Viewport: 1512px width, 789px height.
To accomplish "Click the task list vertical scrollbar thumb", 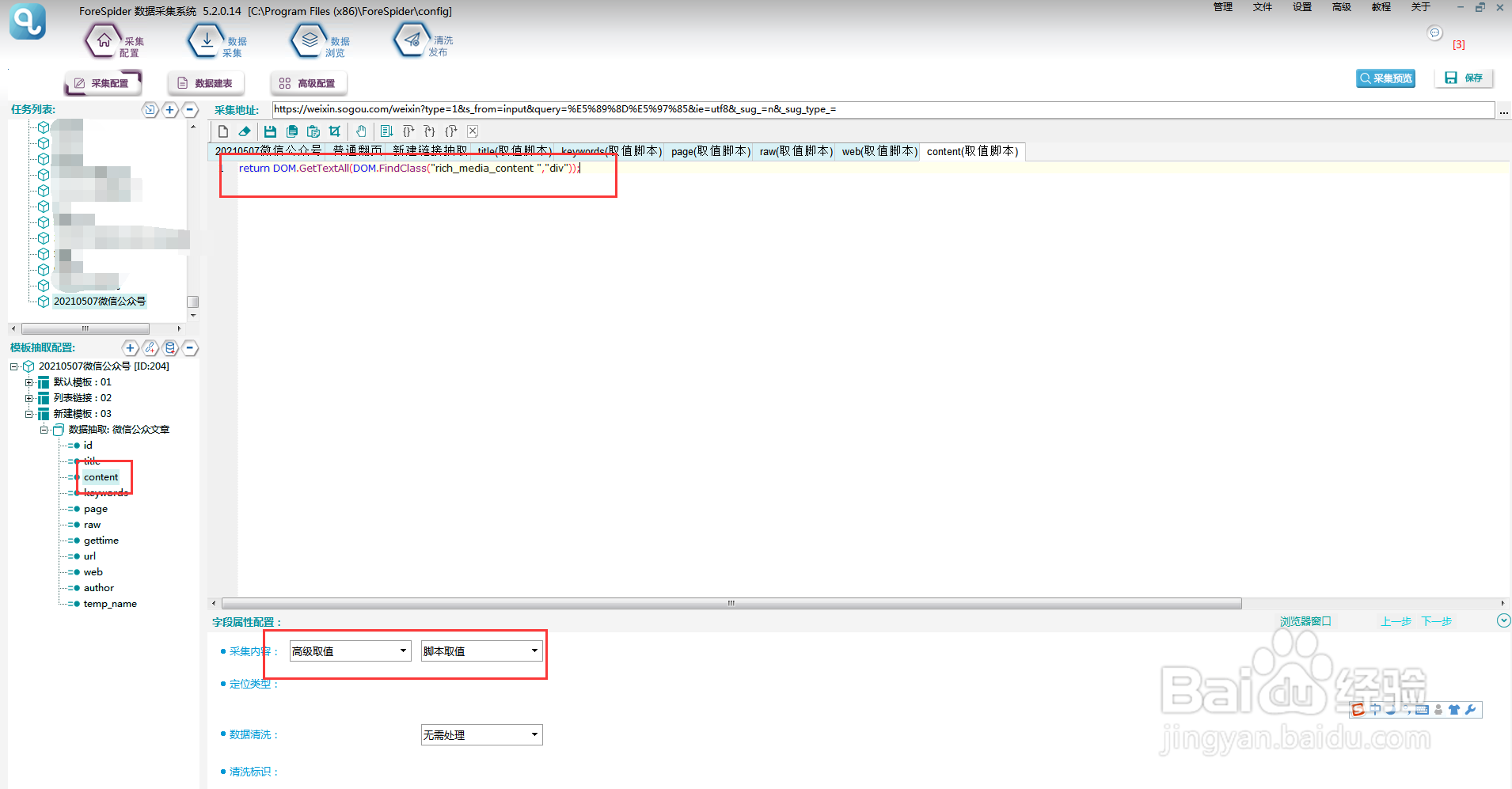I will [x=192, y=302].
